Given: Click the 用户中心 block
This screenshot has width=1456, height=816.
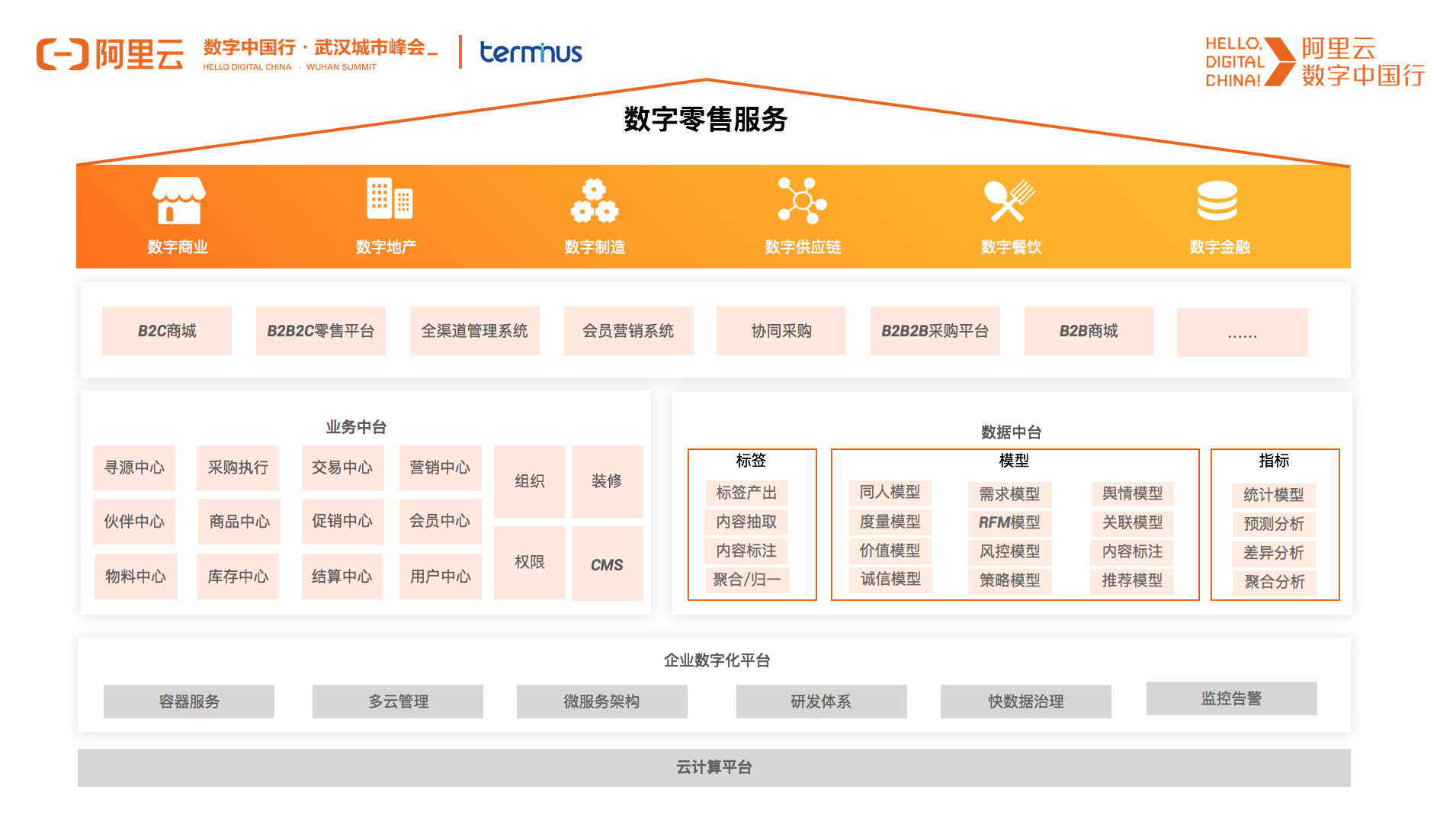Looking at the screenshot, I should point(441,577).
